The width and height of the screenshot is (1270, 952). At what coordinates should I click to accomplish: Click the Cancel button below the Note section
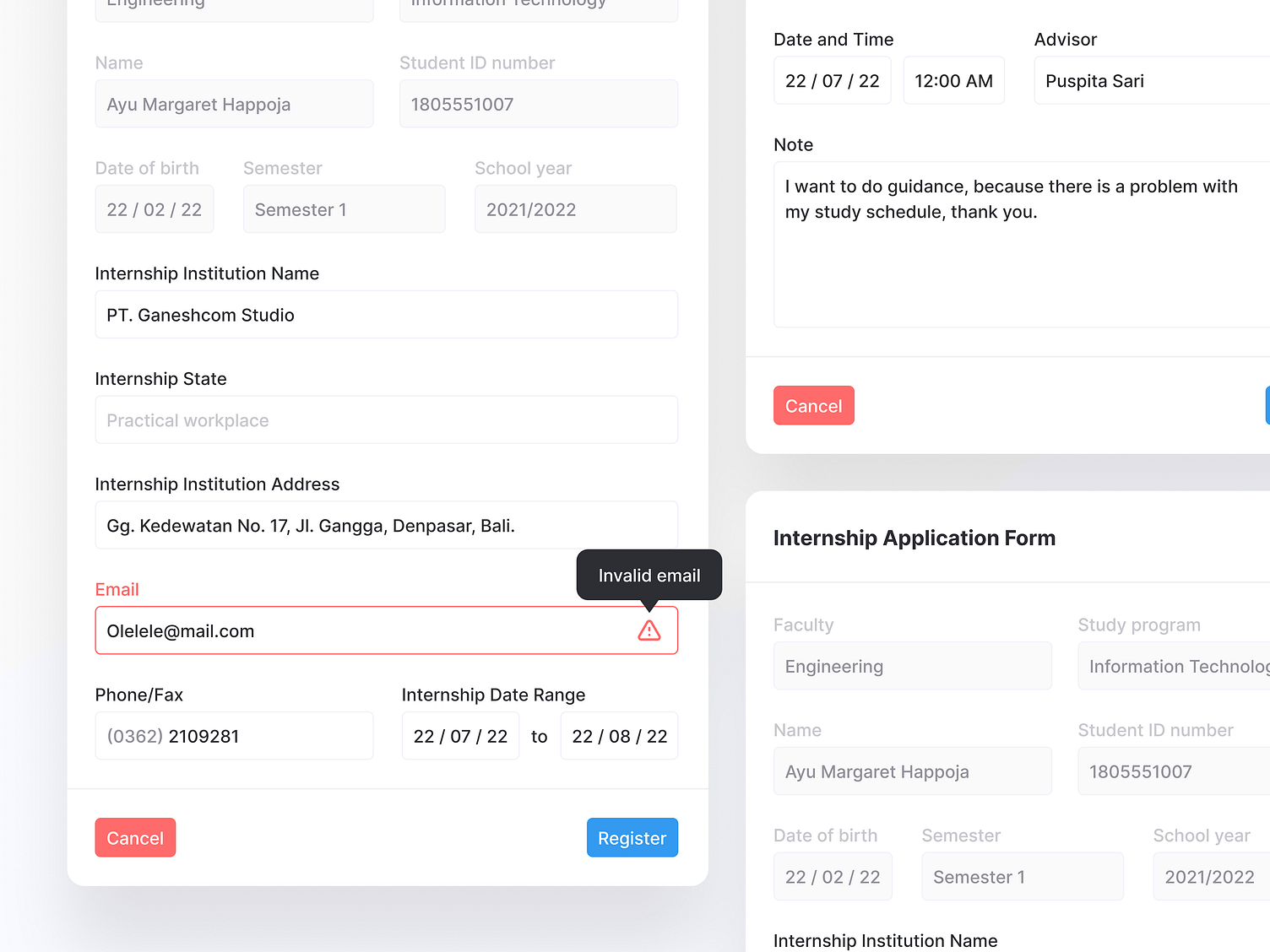[x=813, y=405]
